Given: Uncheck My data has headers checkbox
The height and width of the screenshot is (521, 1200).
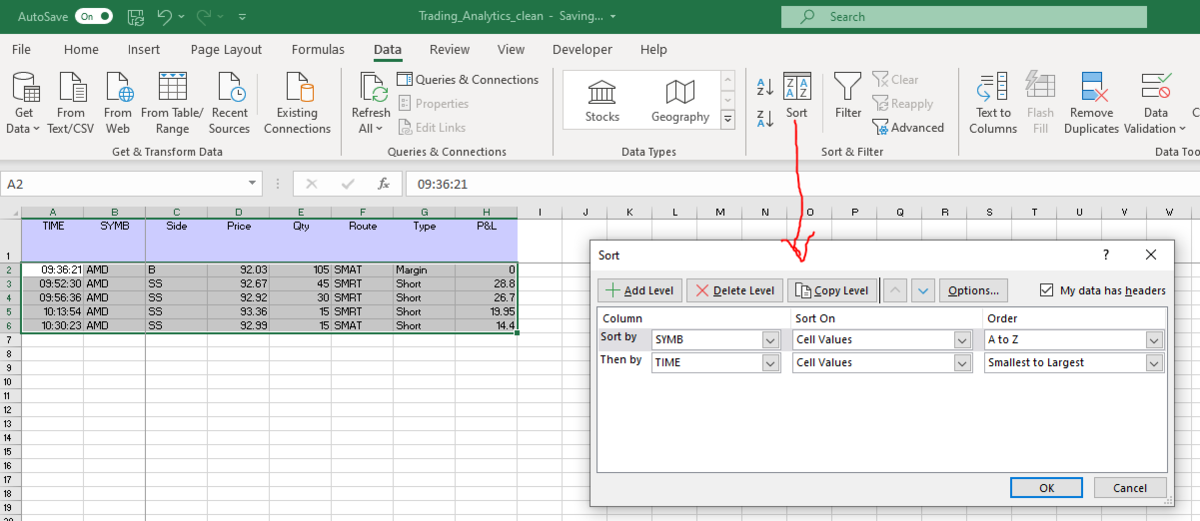Looking at the screenshot, I should coord(1047,290).
